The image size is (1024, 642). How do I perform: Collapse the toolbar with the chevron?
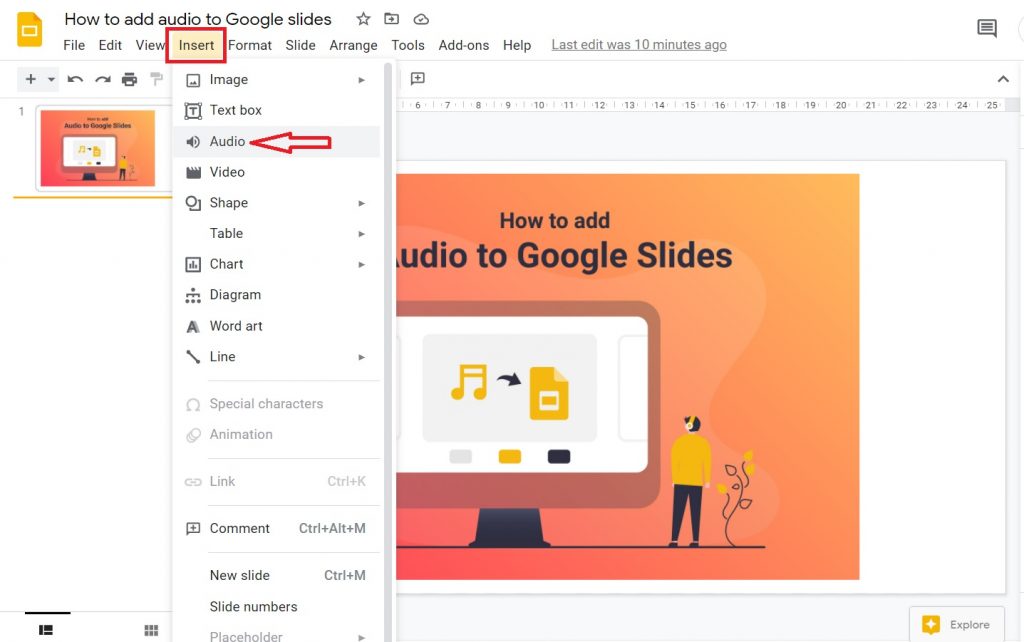pyautogui.click(x=1003, y=78)
